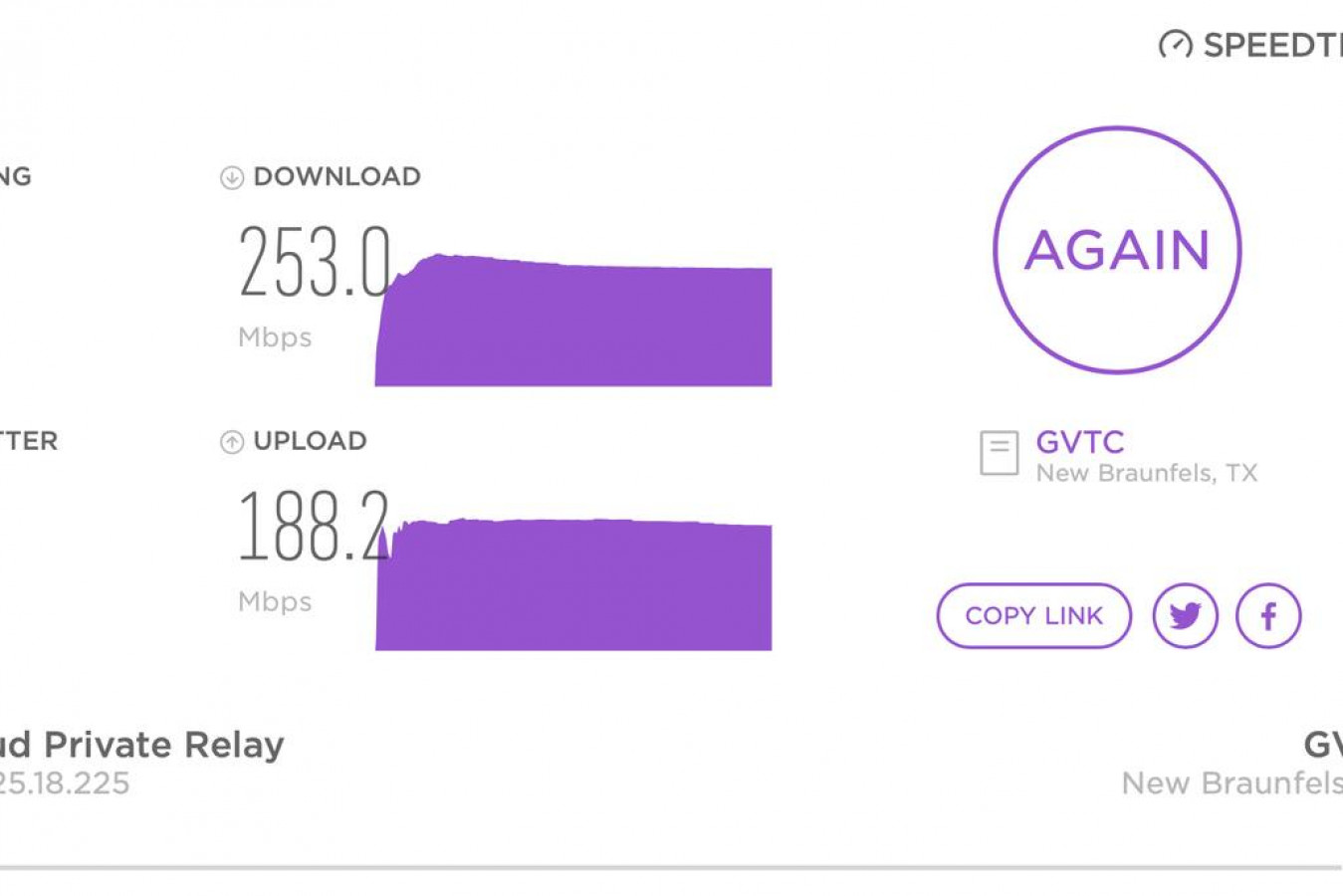Click the DOWNLOAD label
Viewport: 1343px width, 896px height.
[336, 177]
